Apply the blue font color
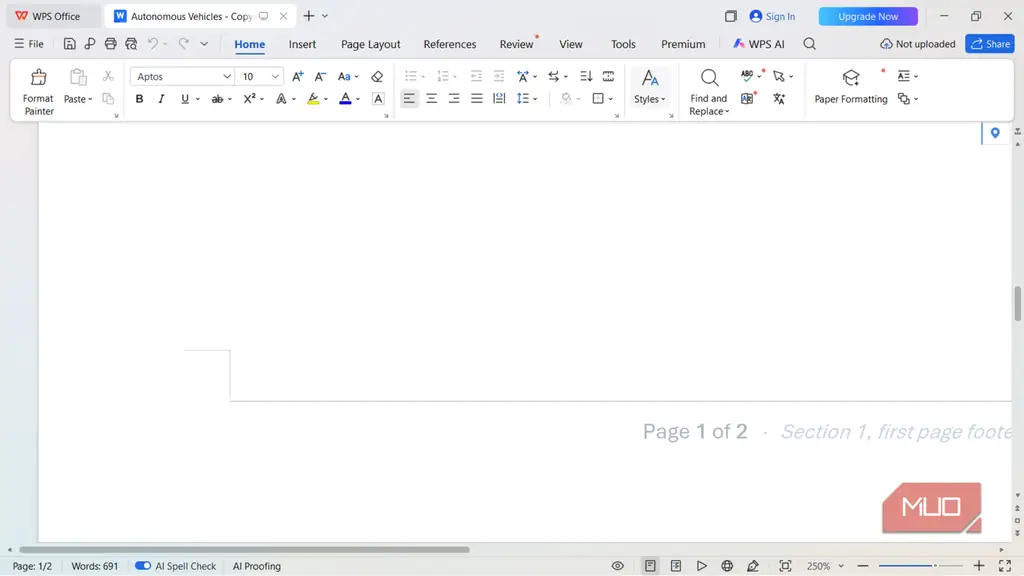The height and width of the screenshot is (576, 1024). (x=345, y=99)
